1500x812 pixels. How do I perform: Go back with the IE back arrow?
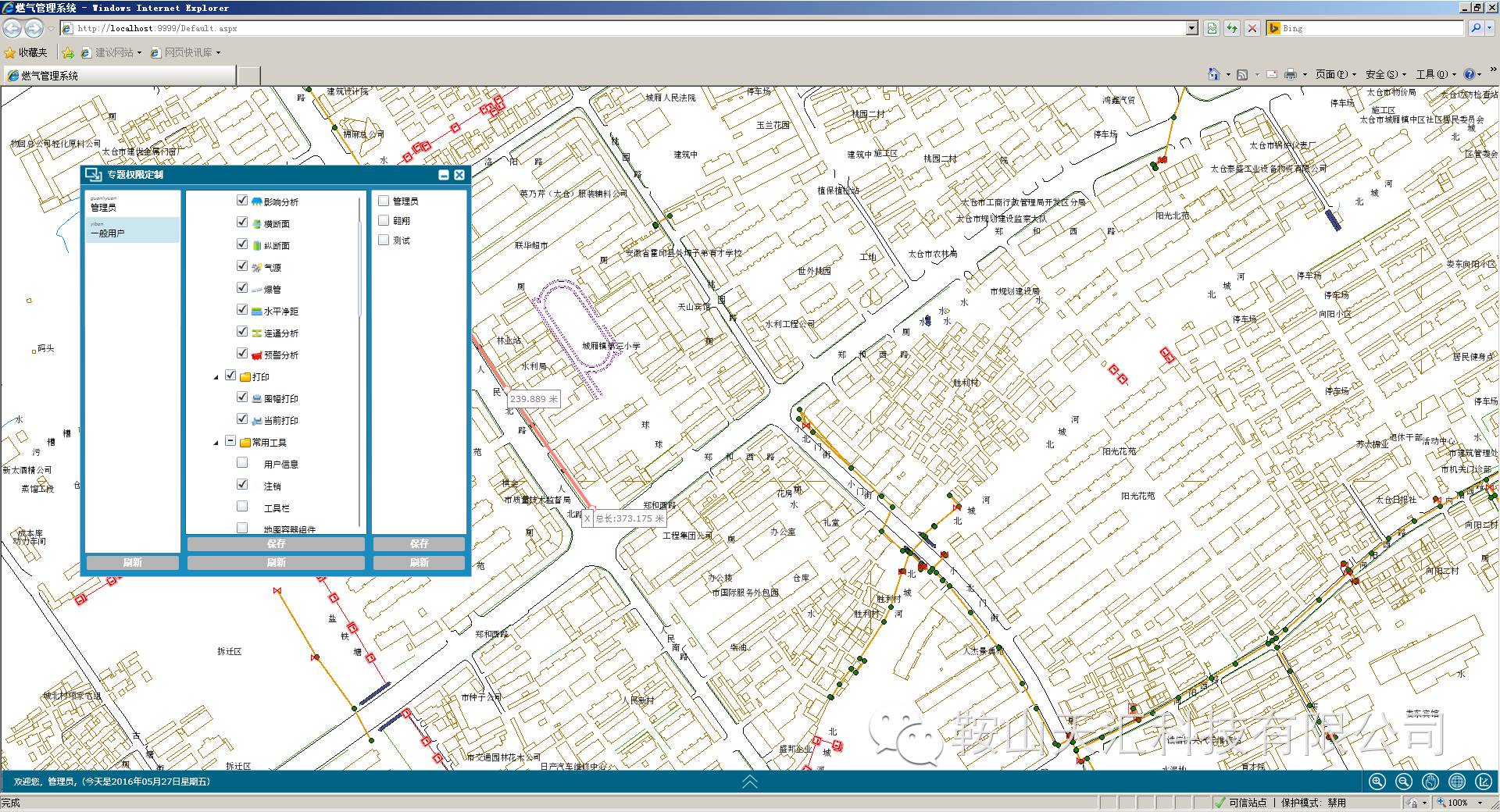(x=12, y=28)
